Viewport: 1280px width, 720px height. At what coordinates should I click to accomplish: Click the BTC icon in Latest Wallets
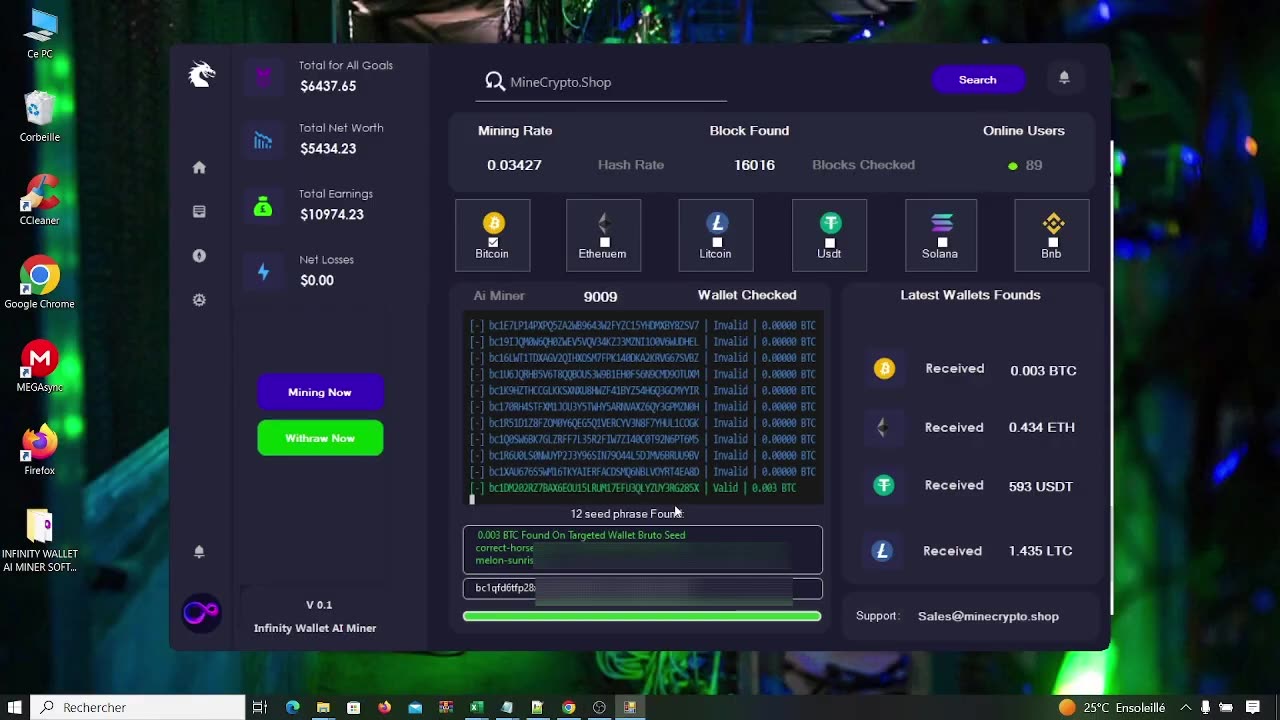884,369
